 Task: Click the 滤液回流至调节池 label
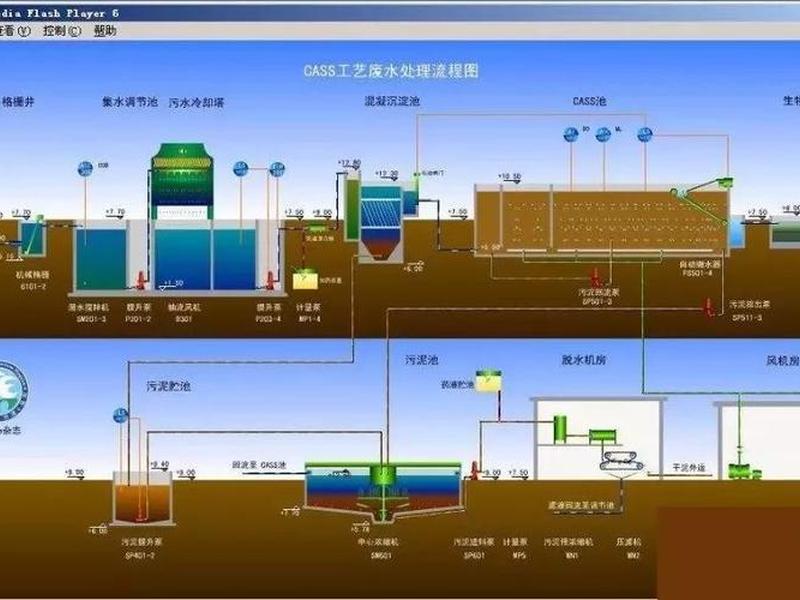[581, 505]
